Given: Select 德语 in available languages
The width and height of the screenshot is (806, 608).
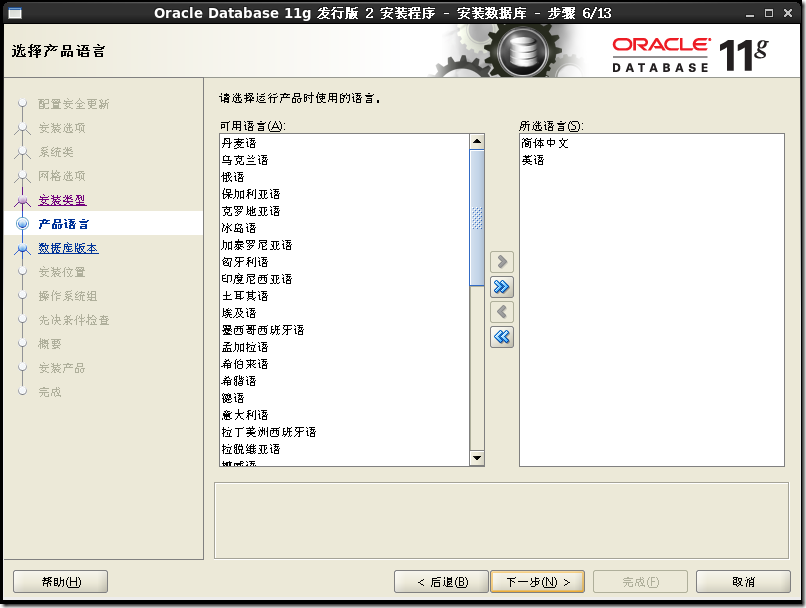Looking at the screenshot, I should [x=344, y=397].
